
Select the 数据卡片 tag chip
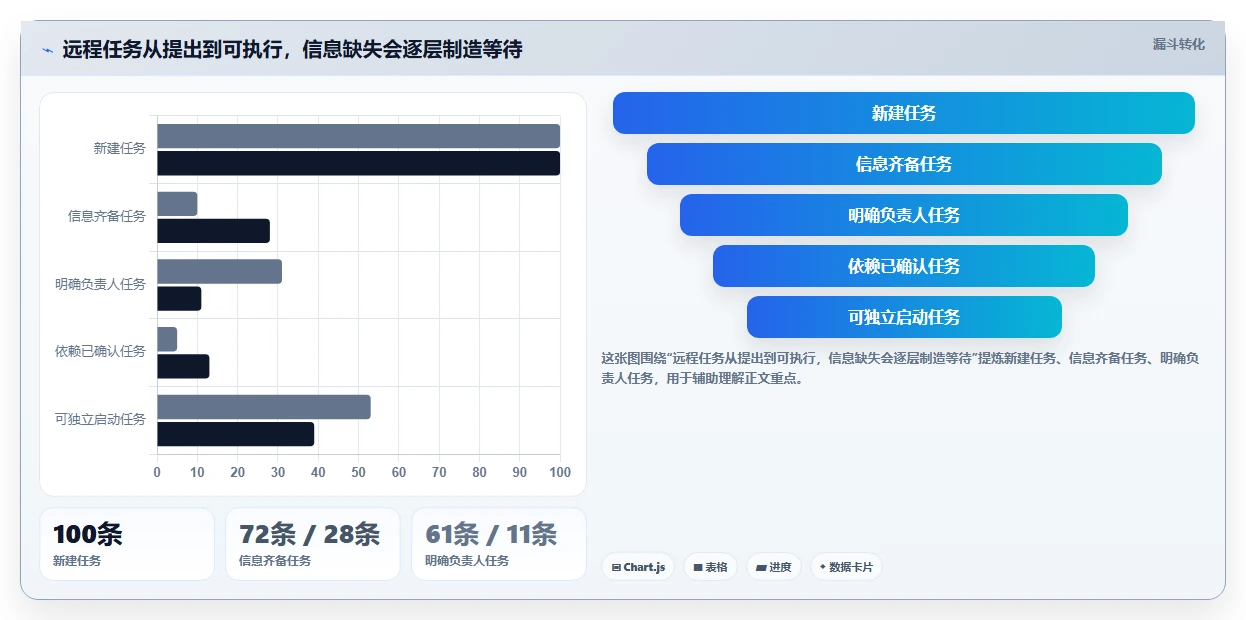click(x=846, y=567)
